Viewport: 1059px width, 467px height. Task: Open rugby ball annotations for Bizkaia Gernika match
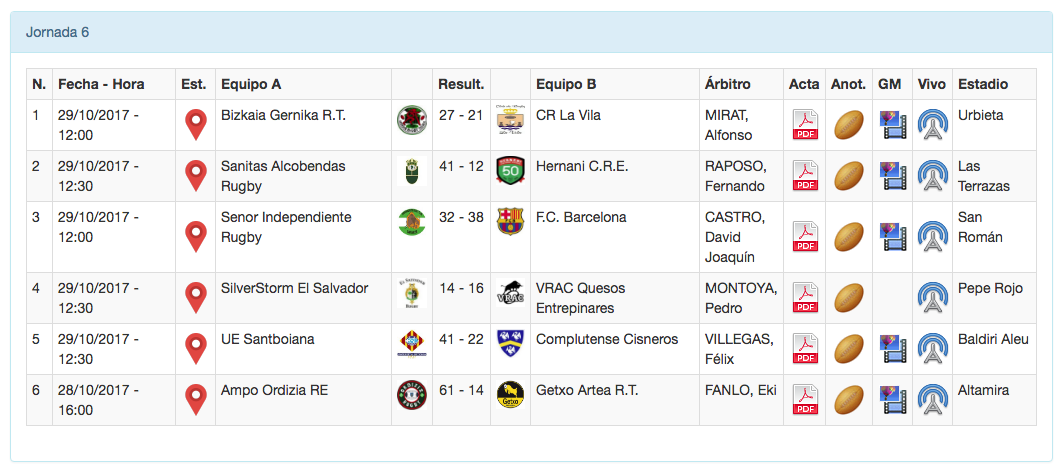tap(849, 125)
